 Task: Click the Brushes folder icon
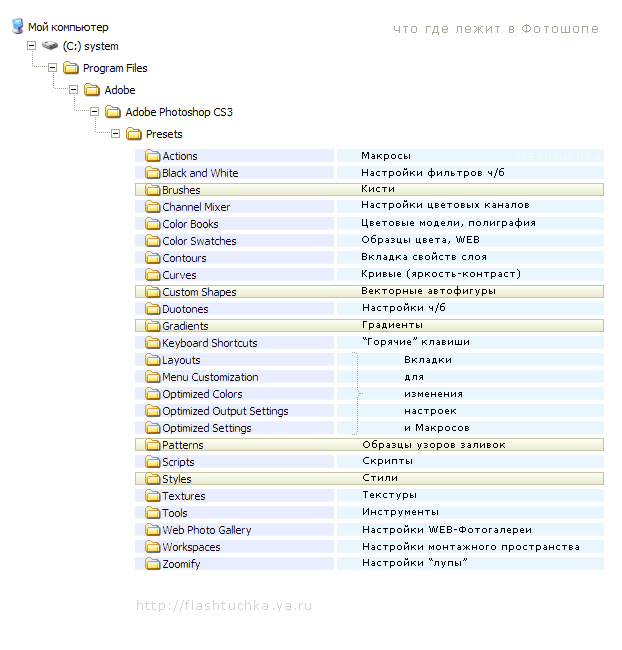click(x=153, y=190)
